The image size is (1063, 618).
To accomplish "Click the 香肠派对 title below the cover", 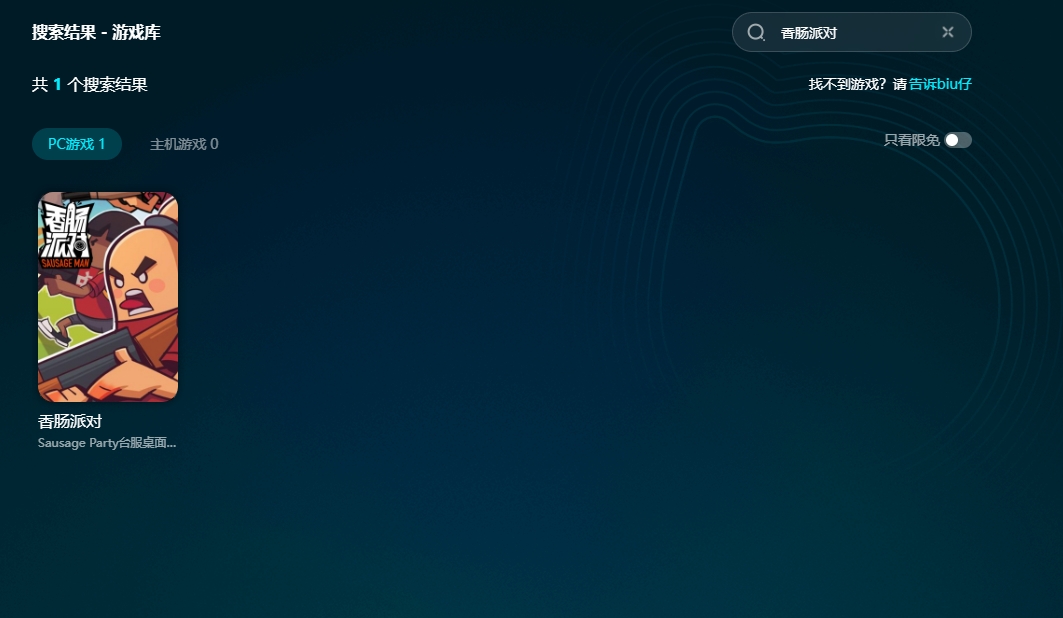I will click(x=70, y=422).
